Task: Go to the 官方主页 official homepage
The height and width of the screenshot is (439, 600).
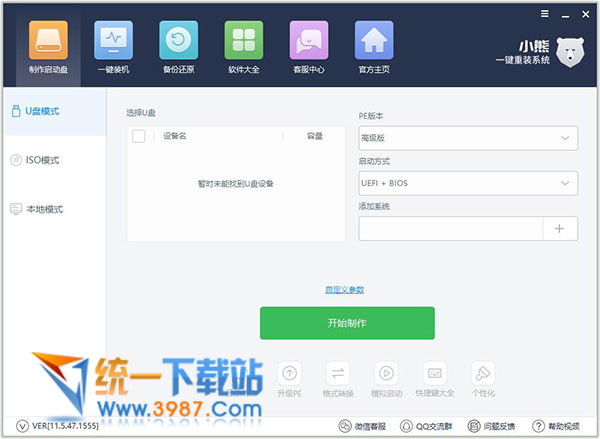Action: [x=374, y=47]
